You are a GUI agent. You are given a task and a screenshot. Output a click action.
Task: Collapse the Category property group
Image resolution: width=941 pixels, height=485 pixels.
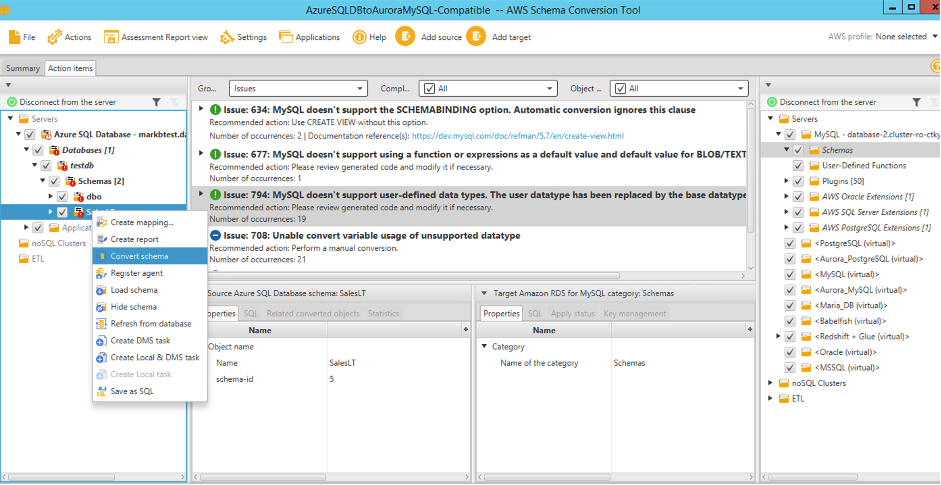pos(484,346)
